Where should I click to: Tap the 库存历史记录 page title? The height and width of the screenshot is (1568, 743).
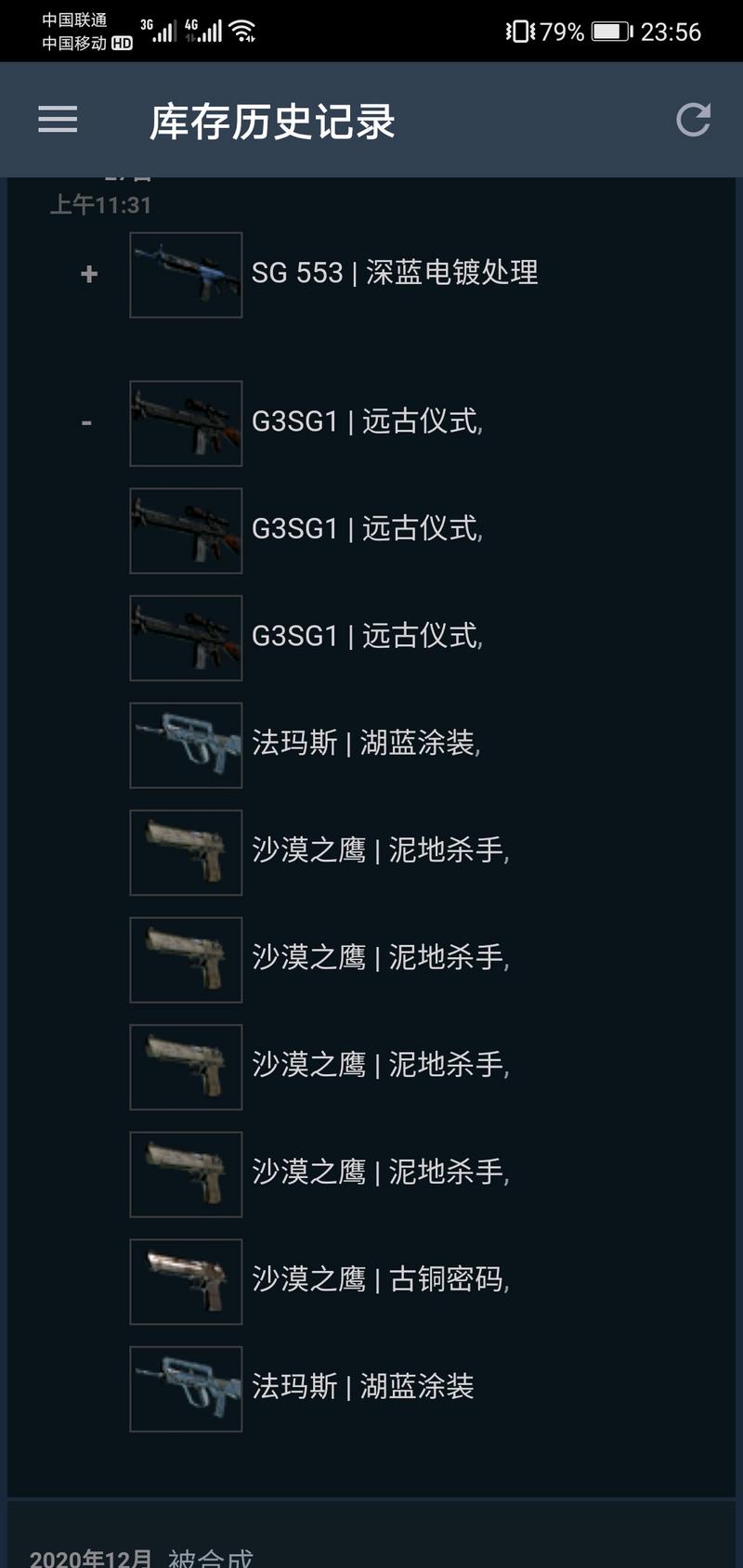tap(272, 122)
